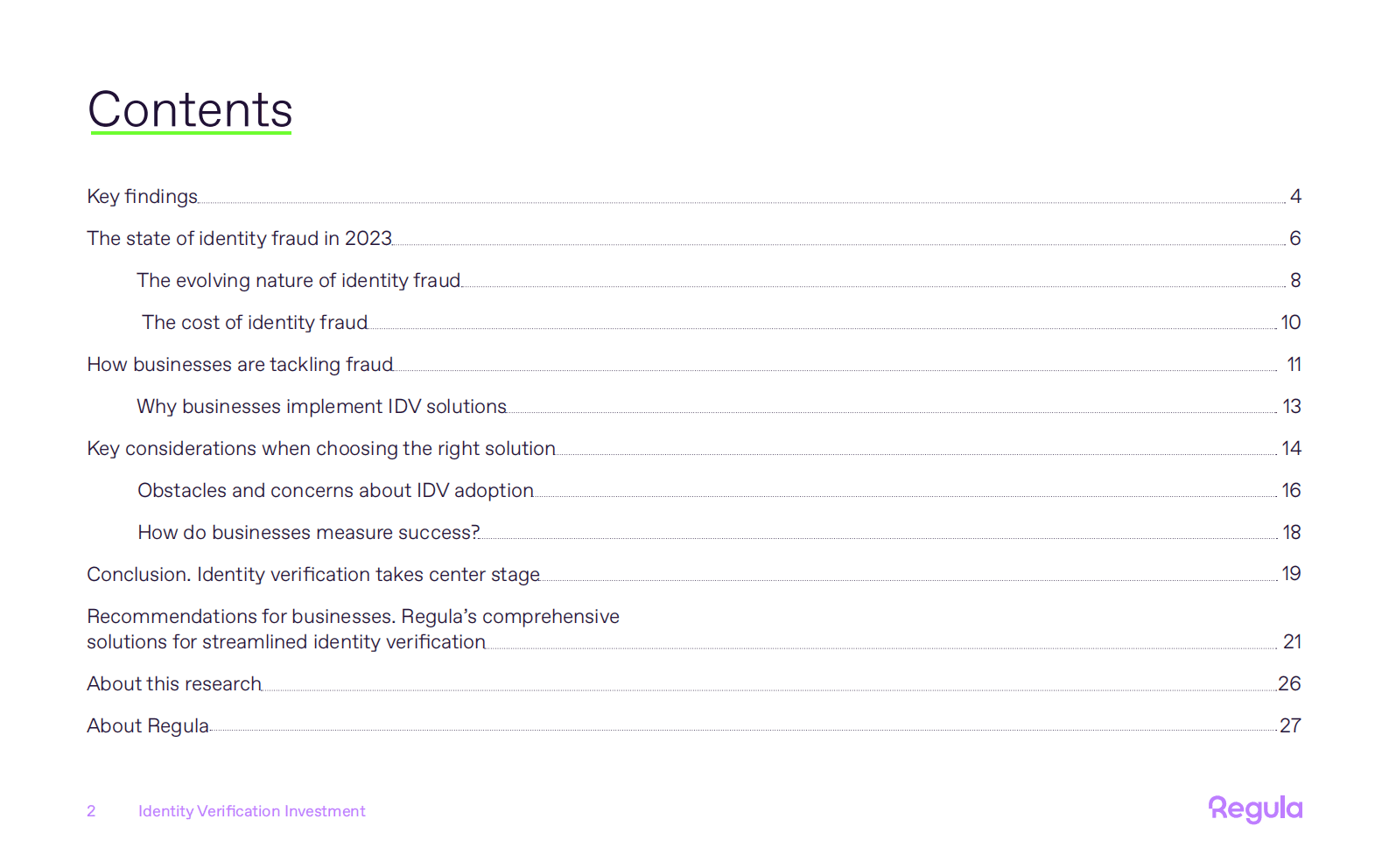
Task: Click page number 4 beside Key findings
Action: pos(1295,197)
